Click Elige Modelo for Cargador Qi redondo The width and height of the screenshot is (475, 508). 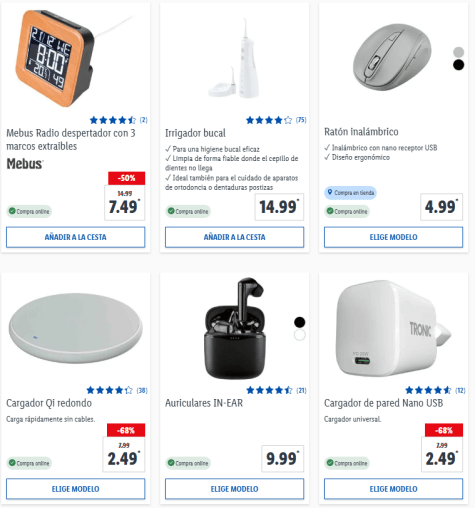76,489
